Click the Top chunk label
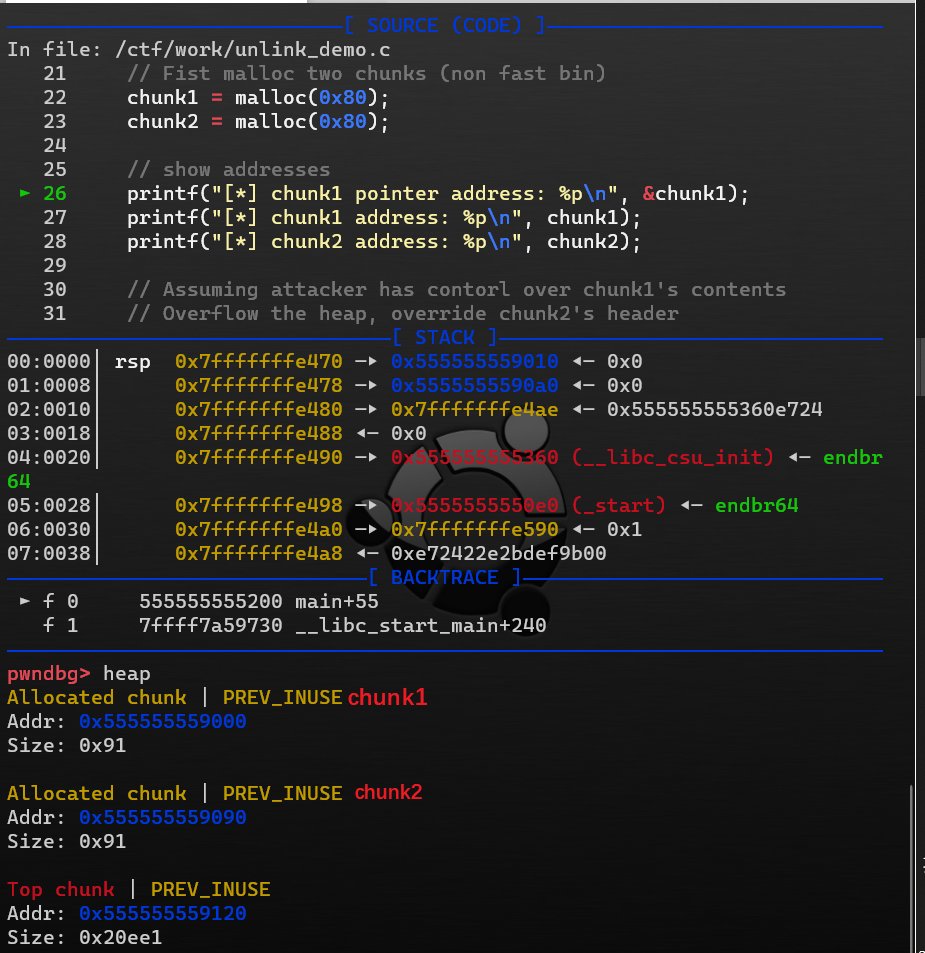This screenshot has height=953, width=925. [x=61, y=890]
